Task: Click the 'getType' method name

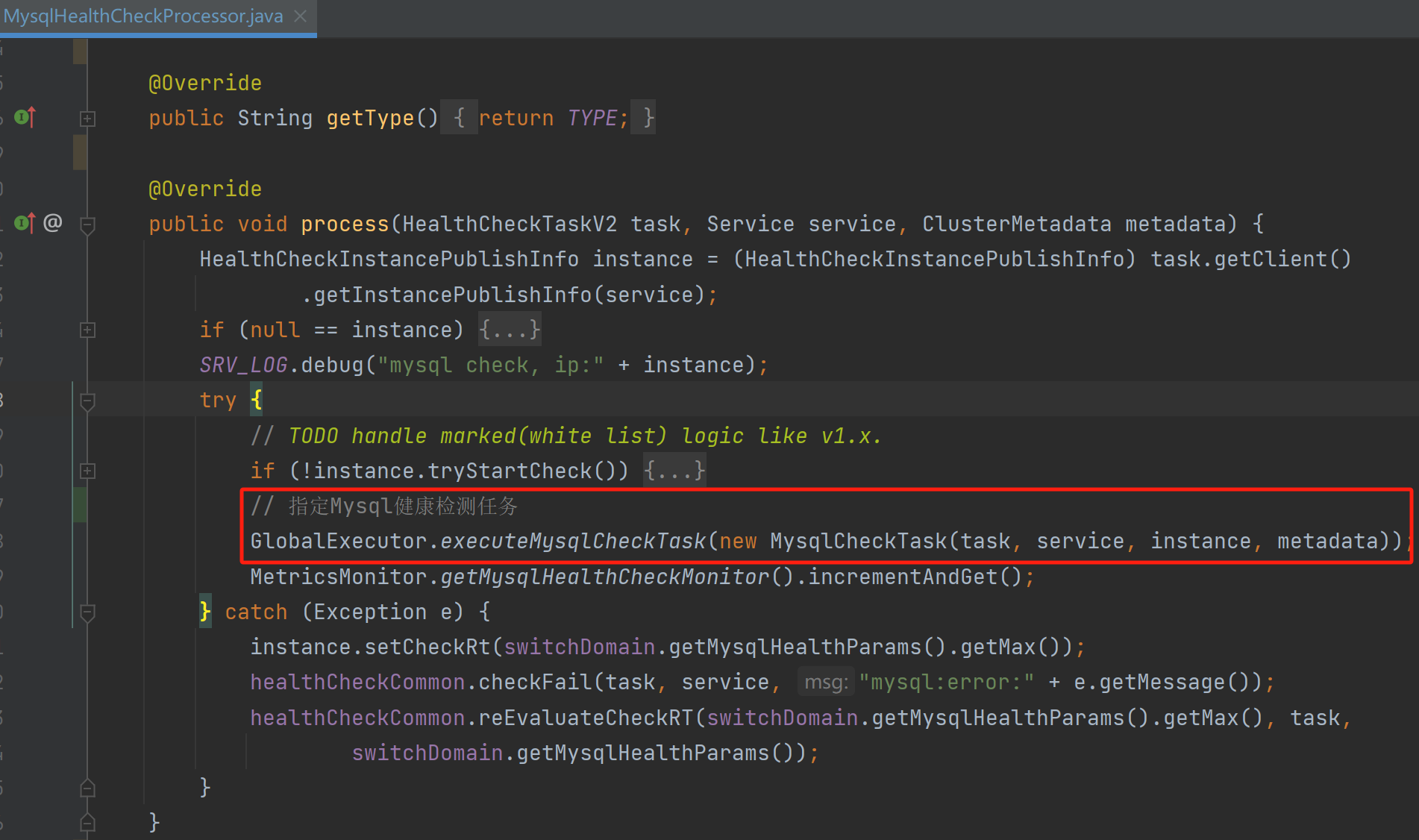Action: pyautogui.click(x=370, y=118)
